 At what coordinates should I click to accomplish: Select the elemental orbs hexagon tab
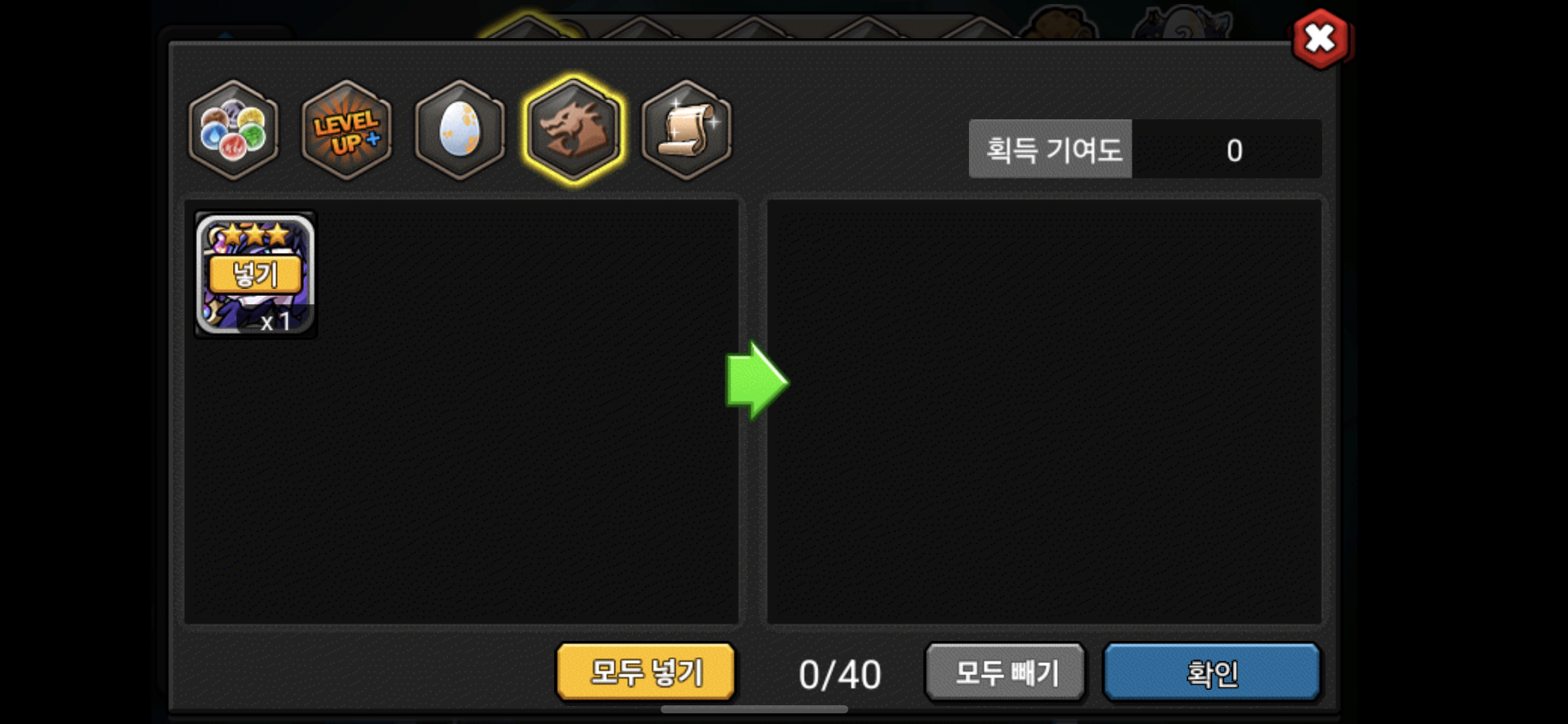pos(233,130)
